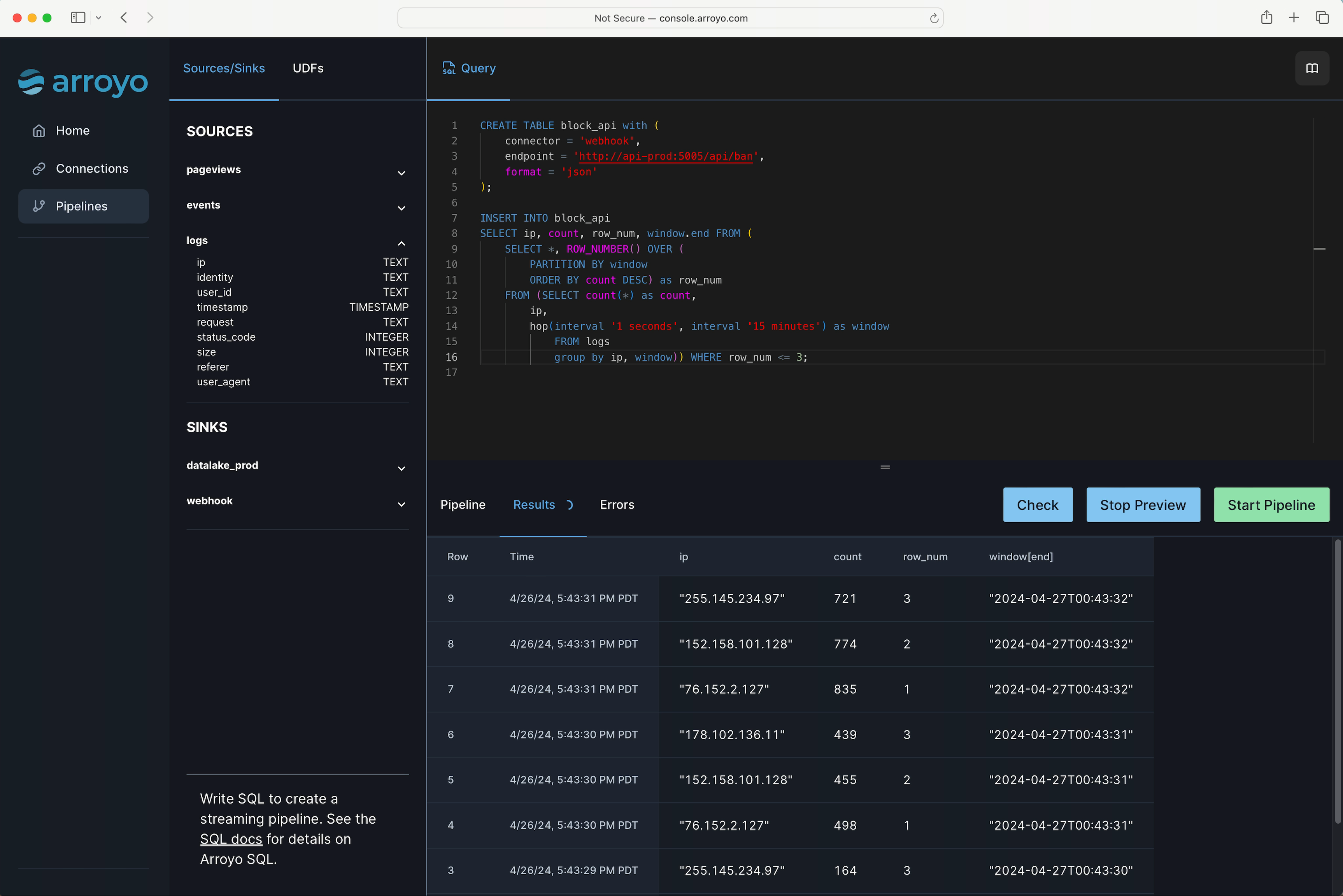Viewport: 1343px width, 896px height.
Task: Click the Safari address bar
Action: point(670,18)
